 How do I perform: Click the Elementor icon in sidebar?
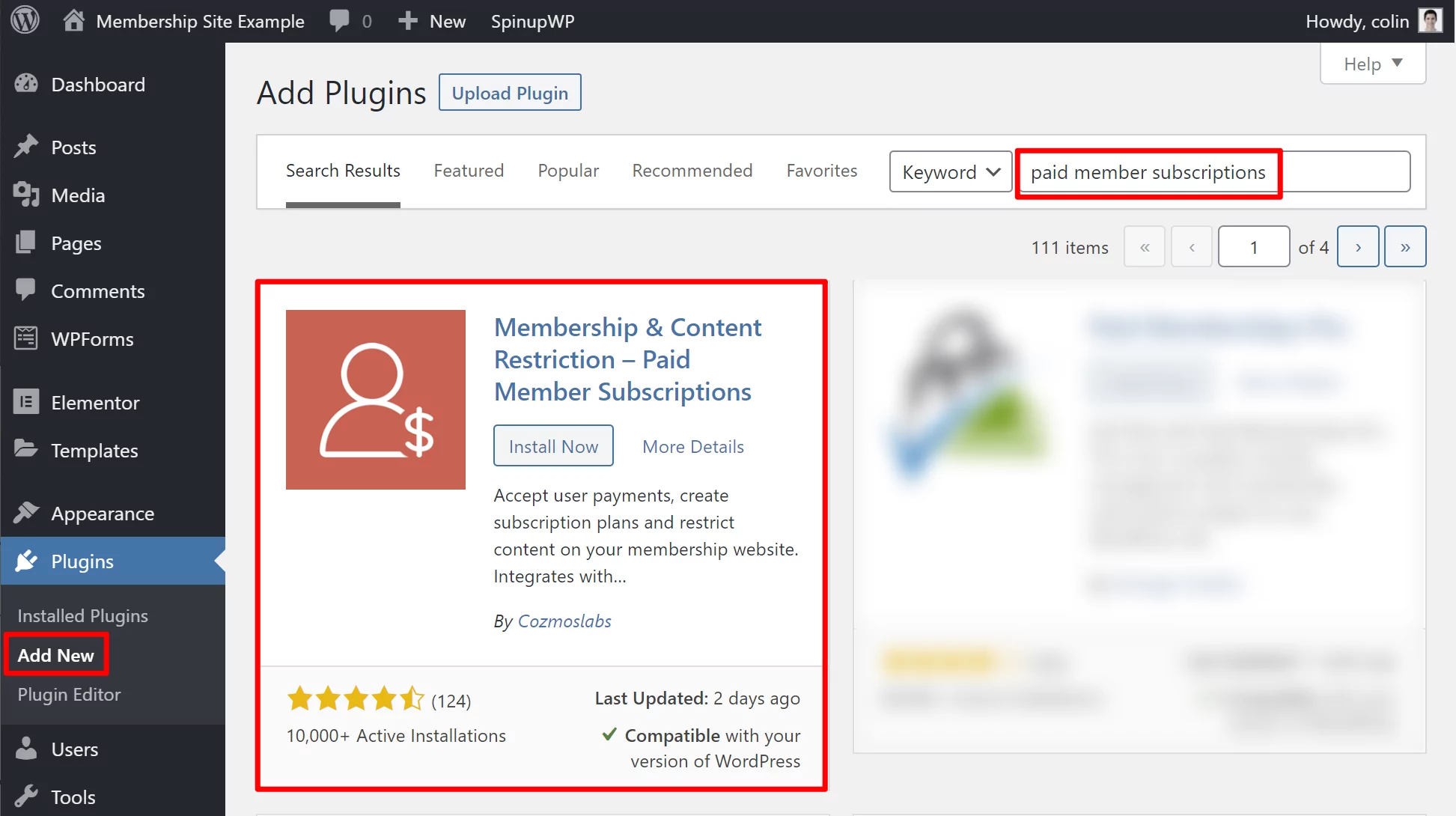pyautogui.click(x=26, y=402)
